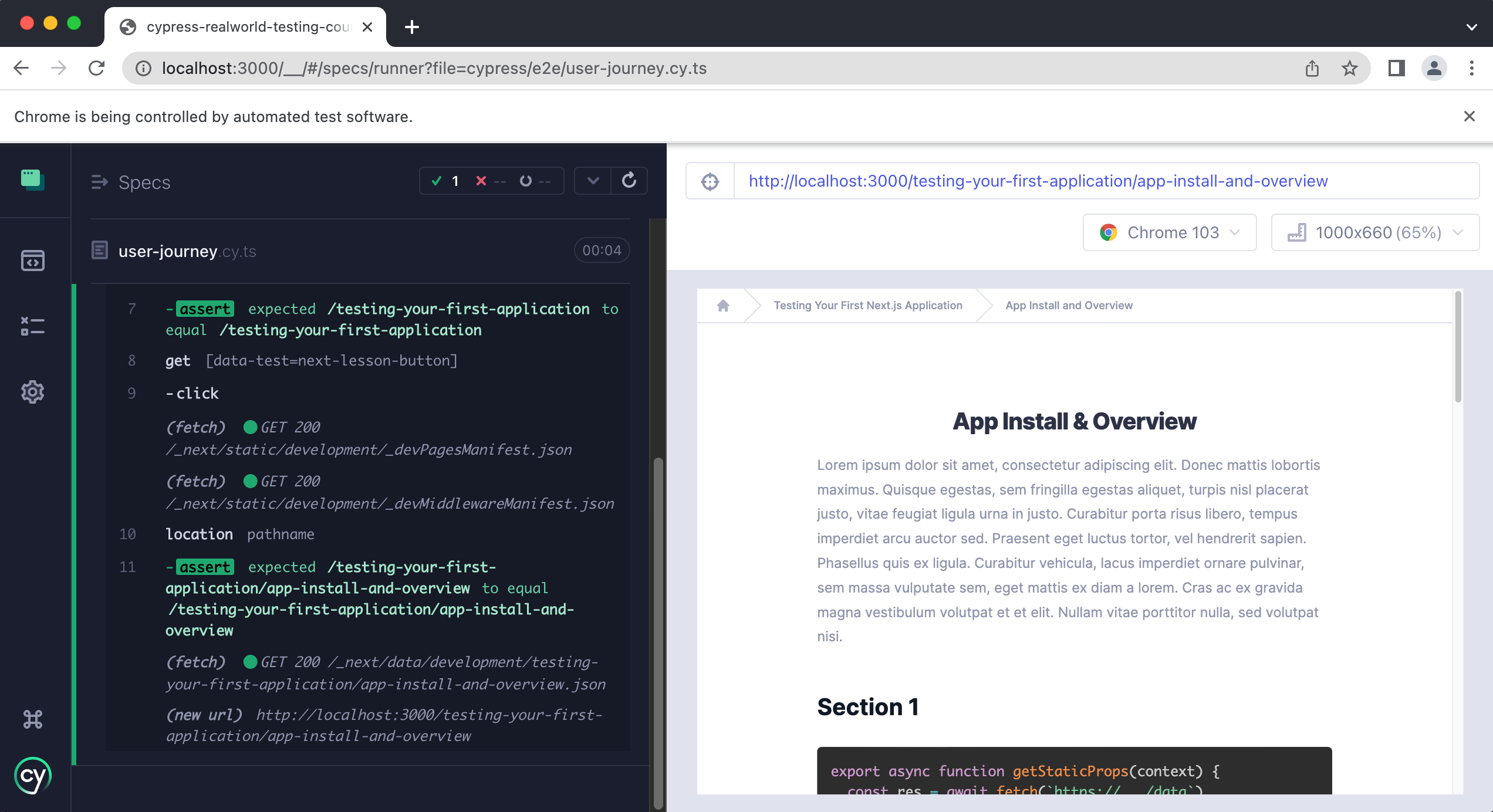Click the keyboard shortcut icon
This screenshot has height=812, width=1493.
pos(32,719)
